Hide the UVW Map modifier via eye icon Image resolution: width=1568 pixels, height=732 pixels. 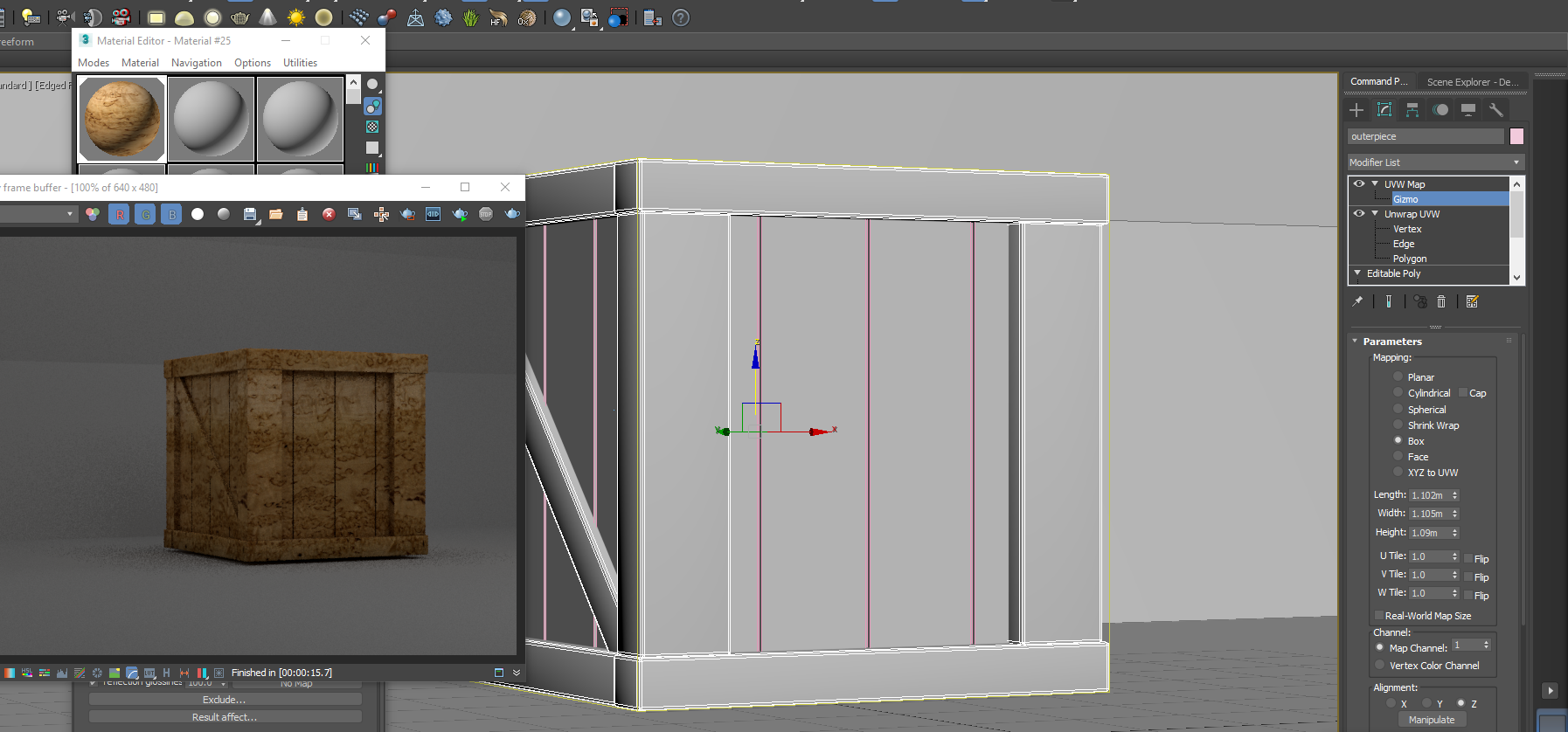pos(1358,184)
